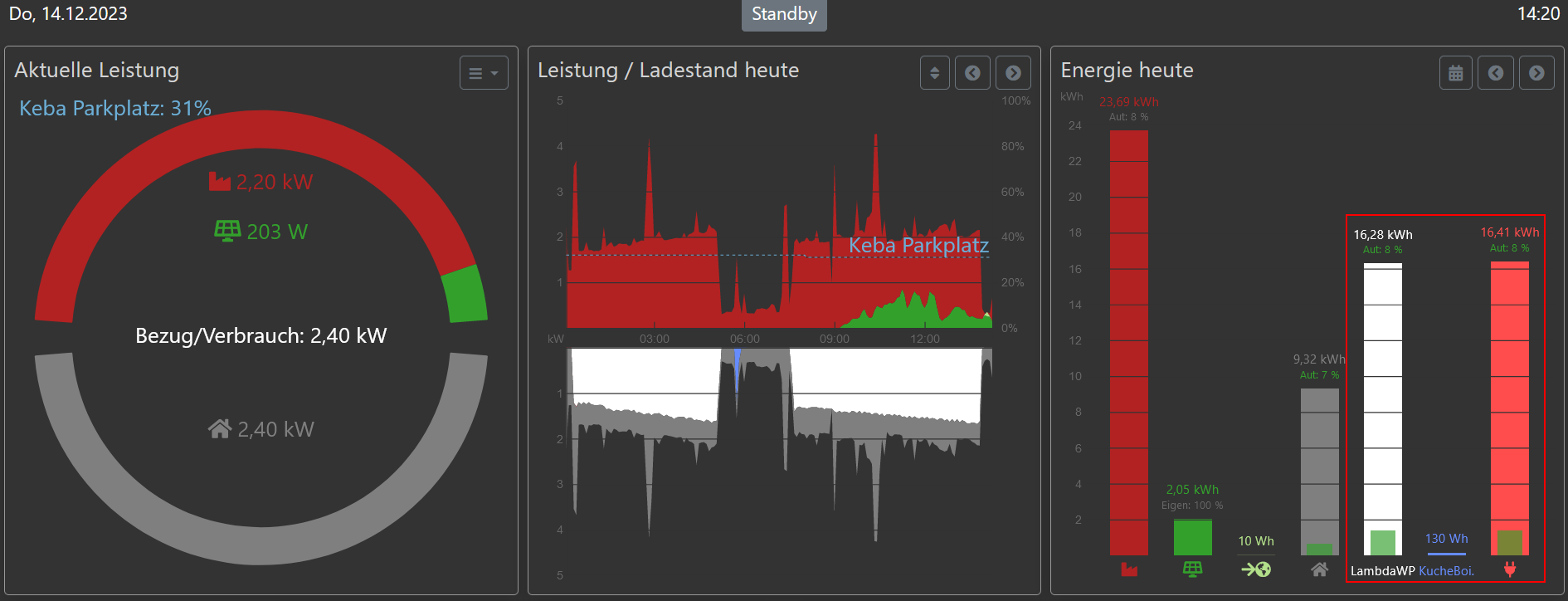Screen dimensions: 1568x601
Task: Click the green solar panel icon beside 203 W
Action: (227, 230)
